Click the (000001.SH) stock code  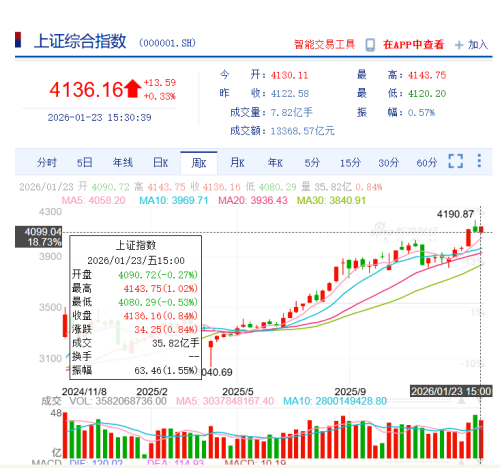[x=167, y=43]
